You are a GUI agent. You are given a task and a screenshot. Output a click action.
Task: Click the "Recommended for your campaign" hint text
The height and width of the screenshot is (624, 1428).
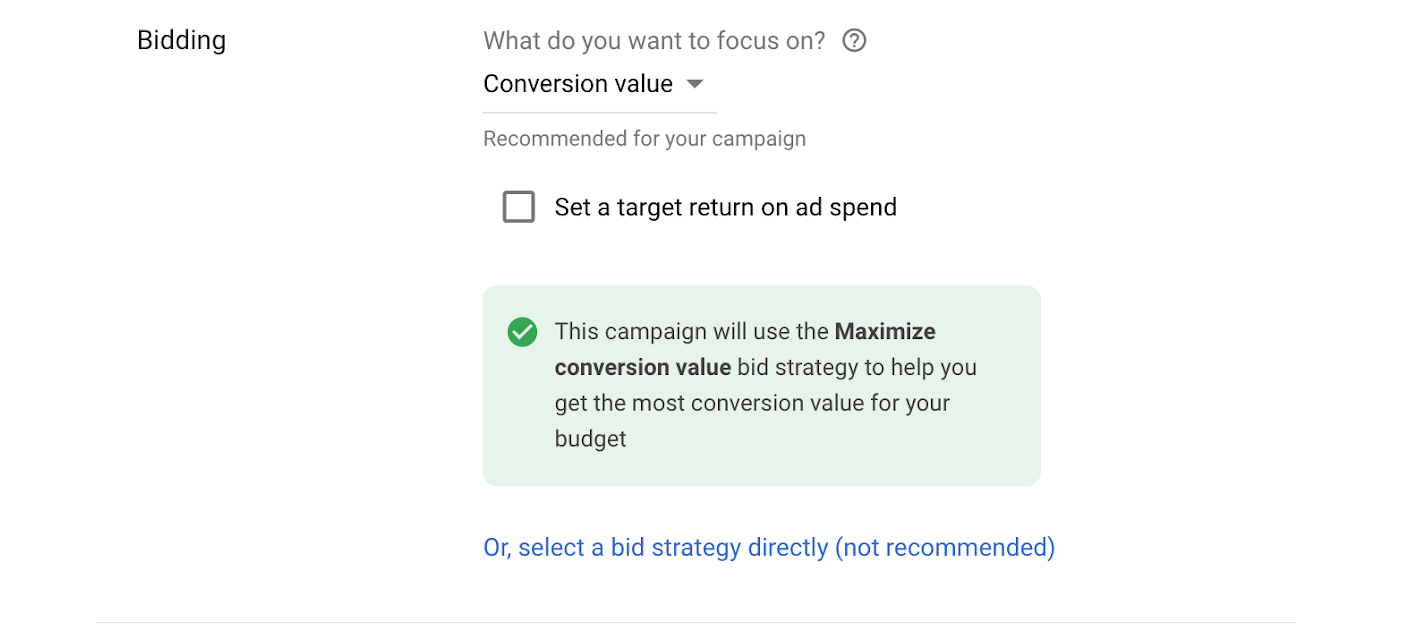click(x=644, y=139)
